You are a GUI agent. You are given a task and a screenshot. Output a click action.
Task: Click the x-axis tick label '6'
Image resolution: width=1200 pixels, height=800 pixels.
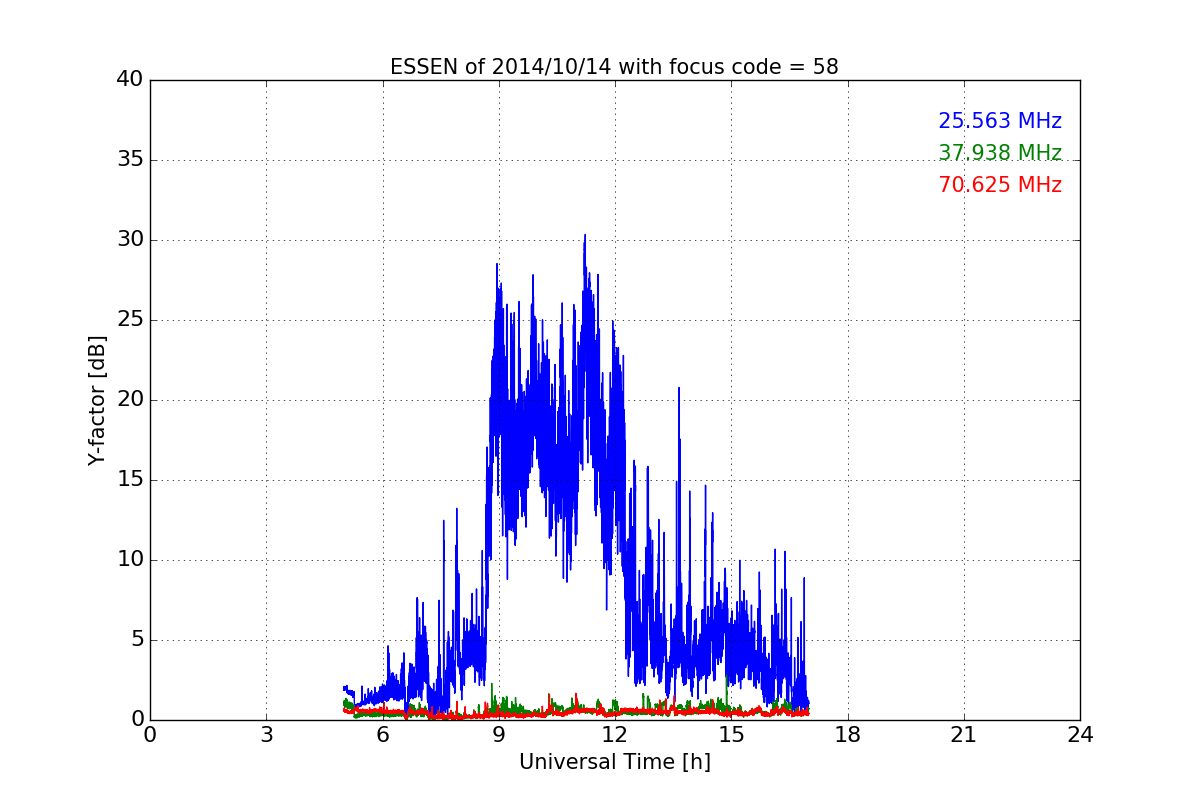tap(382, 735)
